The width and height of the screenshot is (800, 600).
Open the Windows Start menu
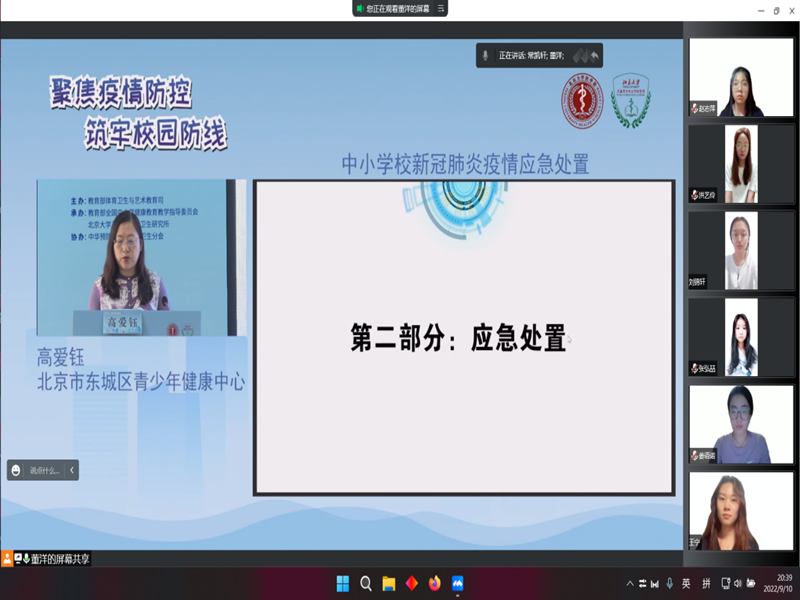pyautogui.click(x=343, y=583)
